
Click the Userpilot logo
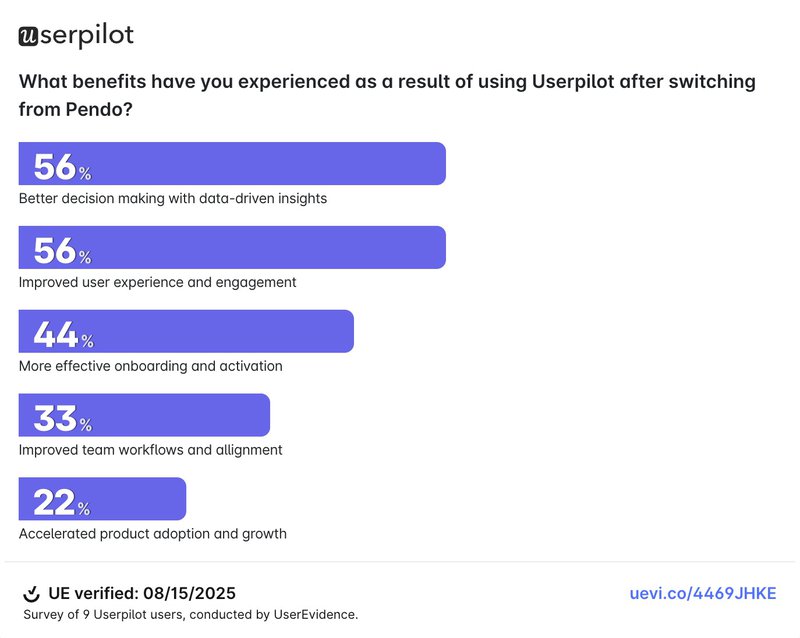(x=76, y=36)
